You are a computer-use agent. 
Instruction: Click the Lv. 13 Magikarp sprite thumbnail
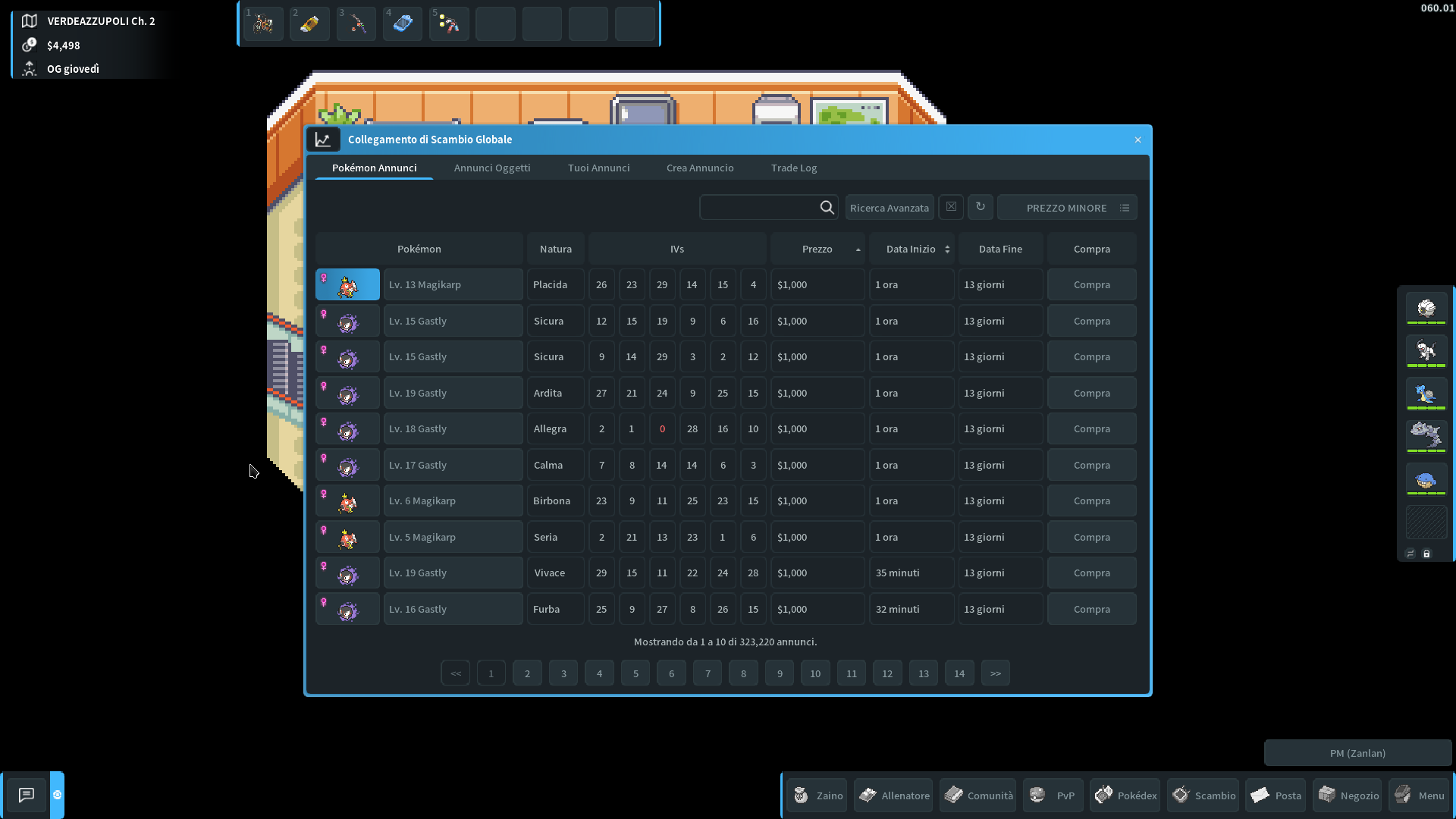[347, 284]
